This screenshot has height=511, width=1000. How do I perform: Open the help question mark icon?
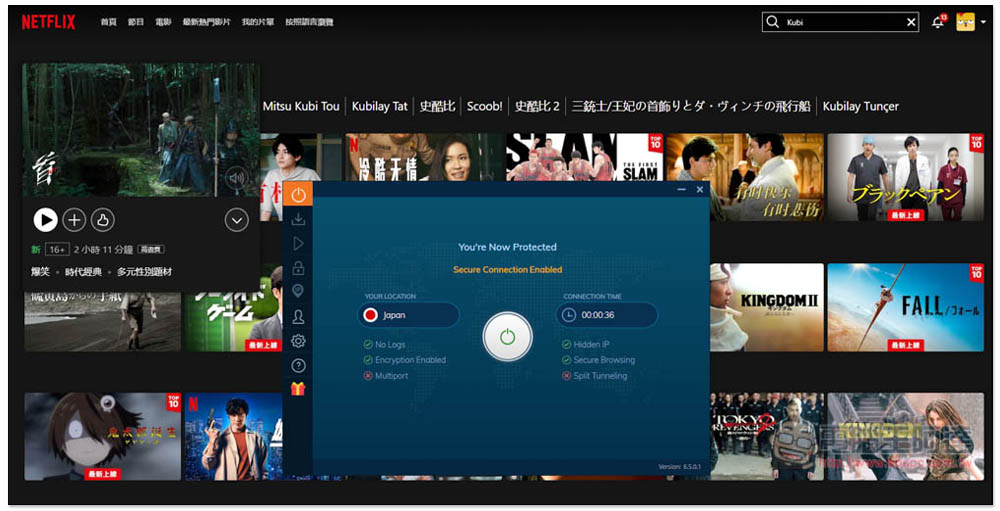298,366
